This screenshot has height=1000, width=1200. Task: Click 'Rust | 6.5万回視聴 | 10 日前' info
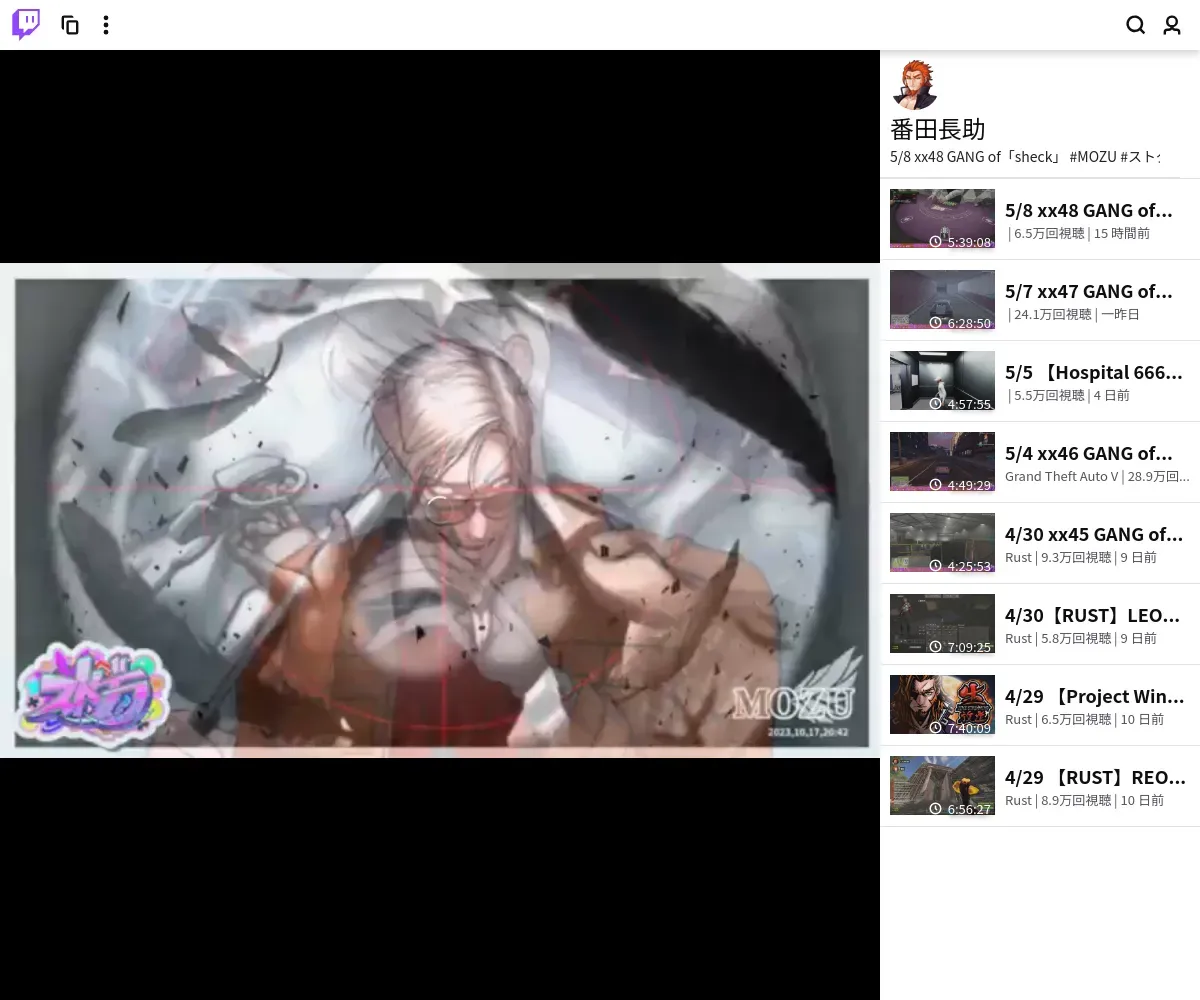[1084, 719]
